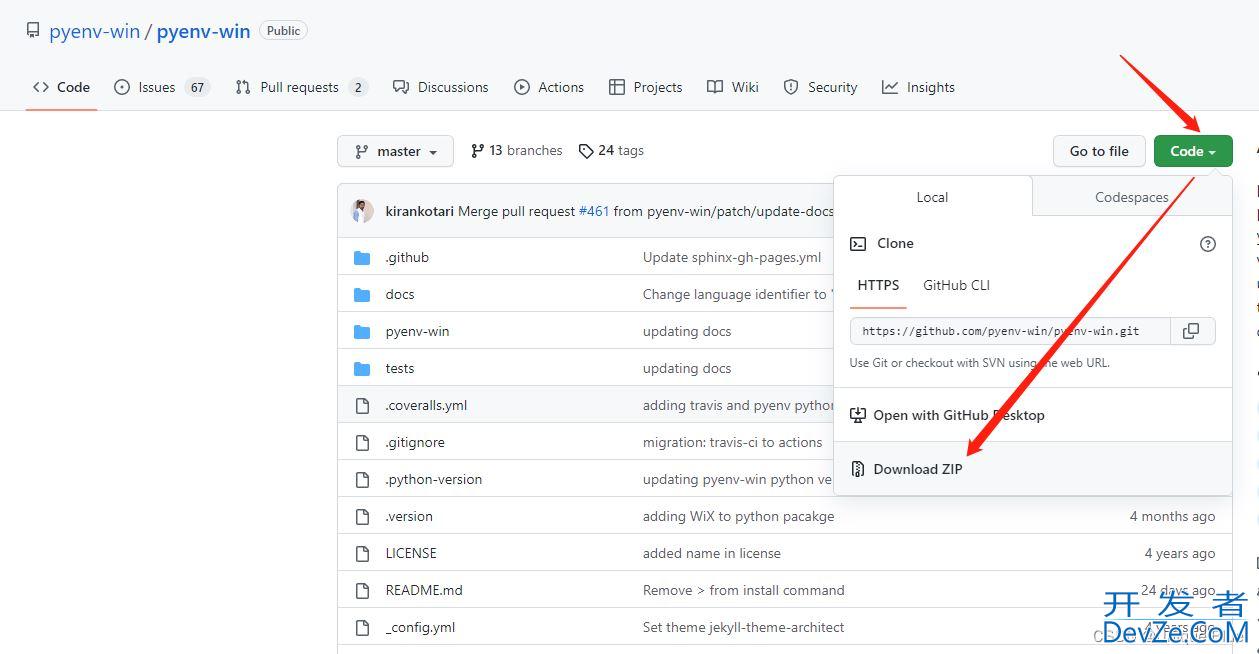
Task: Open the Code tab
Action: 62,87
